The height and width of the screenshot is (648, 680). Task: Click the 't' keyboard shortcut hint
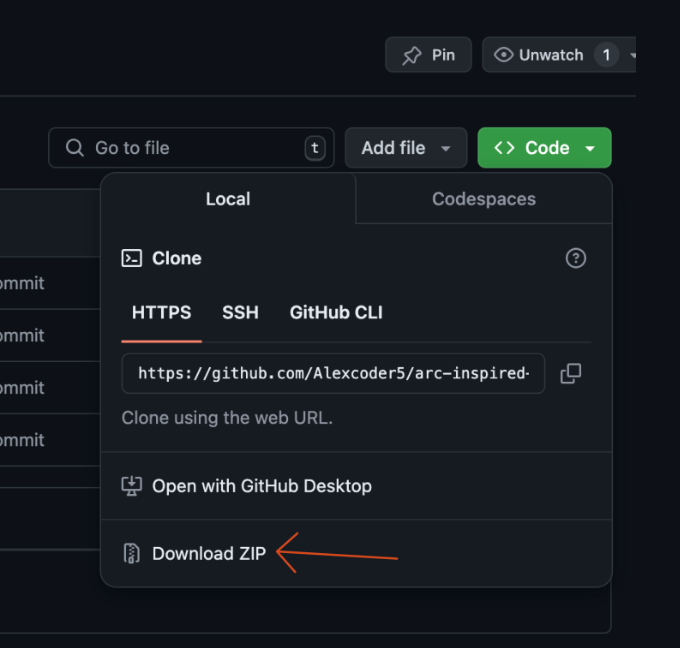click(315, 148)
